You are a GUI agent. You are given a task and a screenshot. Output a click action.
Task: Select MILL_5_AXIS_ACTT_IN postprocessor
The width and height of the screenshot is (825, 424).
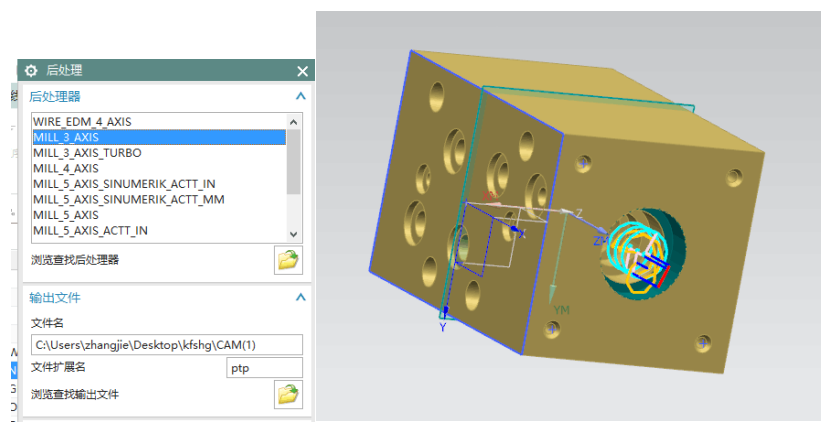90,230
